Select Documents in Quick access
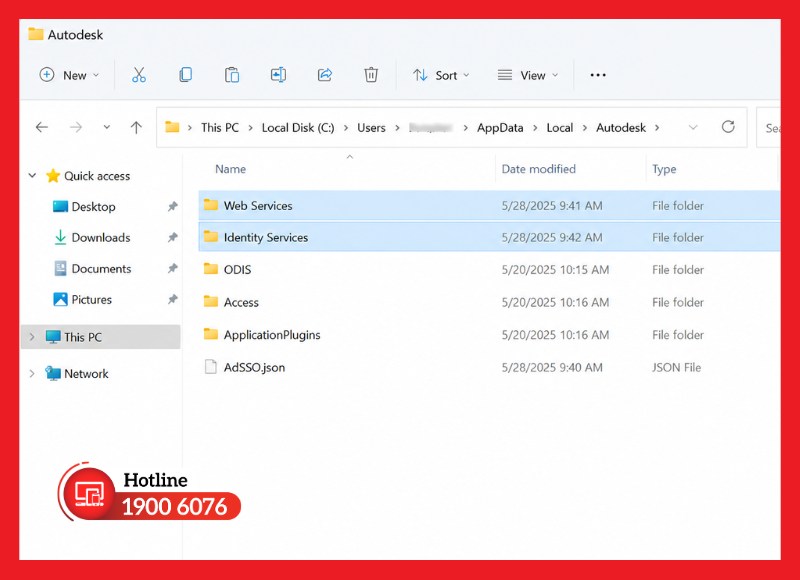The width and height of the screenshot is (800, 580). (x=101, y=268)
